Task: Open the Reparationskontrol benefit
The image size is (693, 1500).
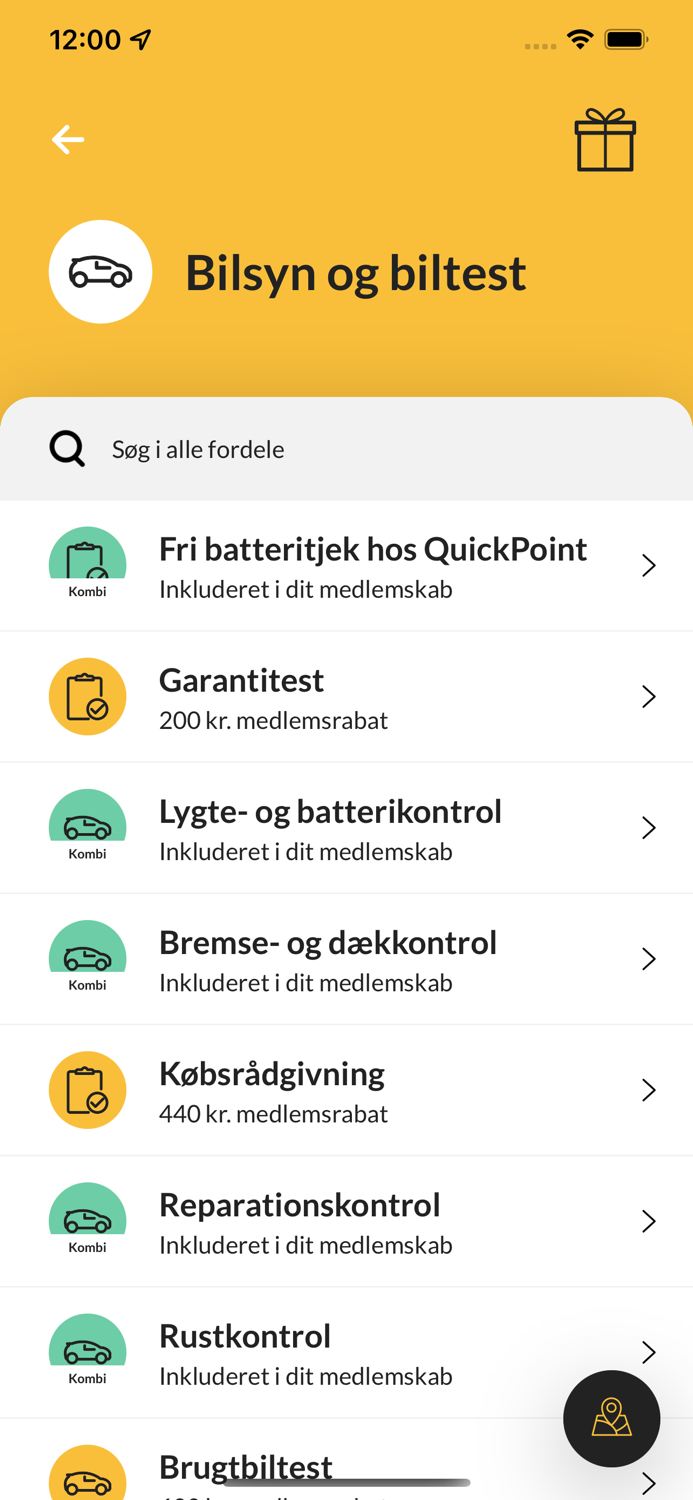Action: (346, 1221)
